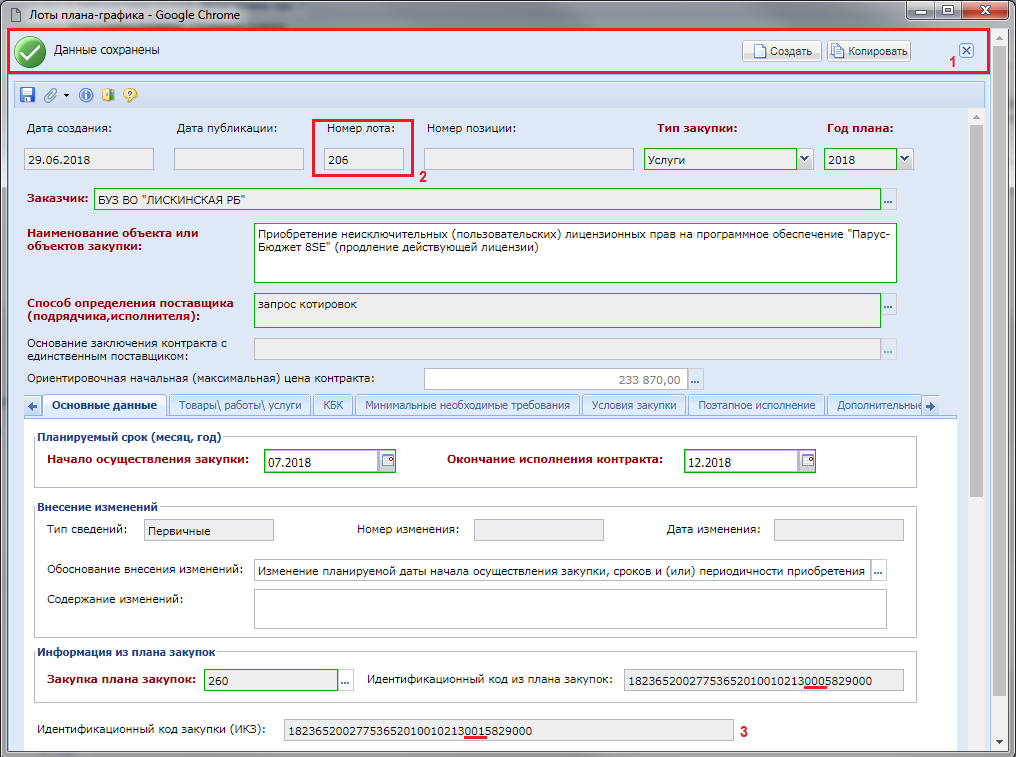This screenshot has height=757, width=1016.
Task: Open calendar picker for Начало осуществления закупки
Action: [387, 461]
